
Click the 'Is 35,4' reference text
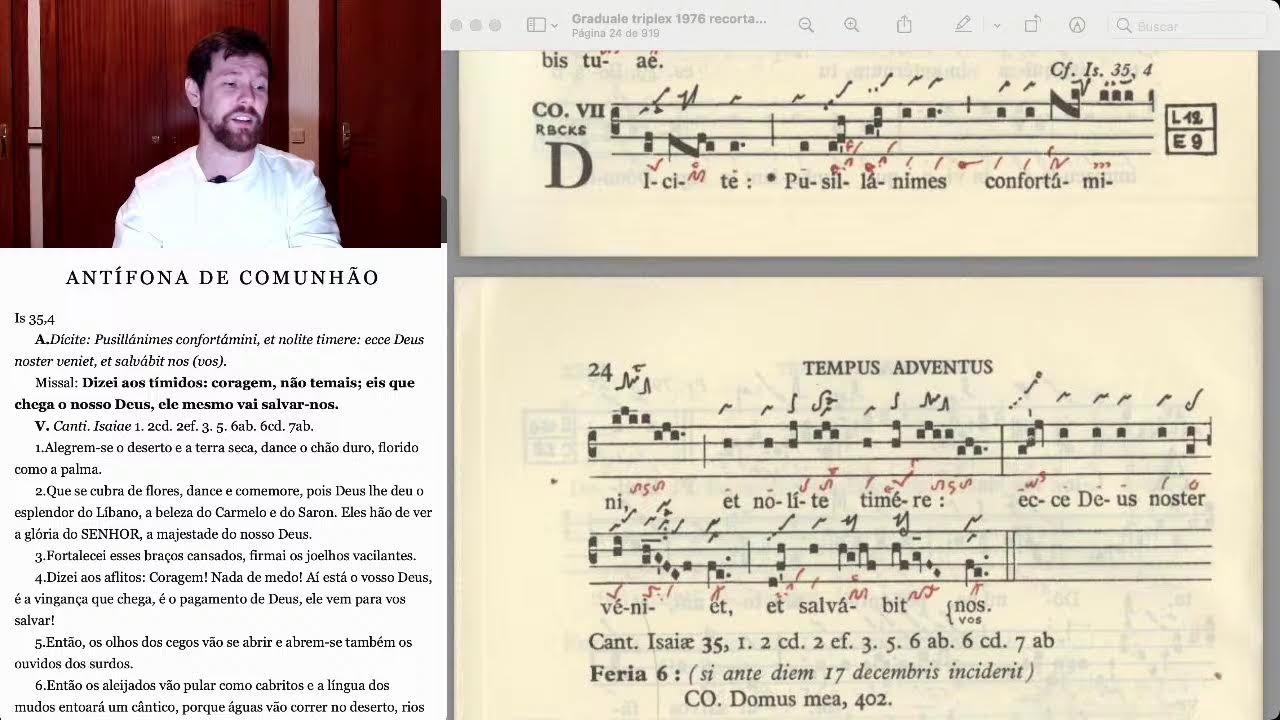pos(34,319)
